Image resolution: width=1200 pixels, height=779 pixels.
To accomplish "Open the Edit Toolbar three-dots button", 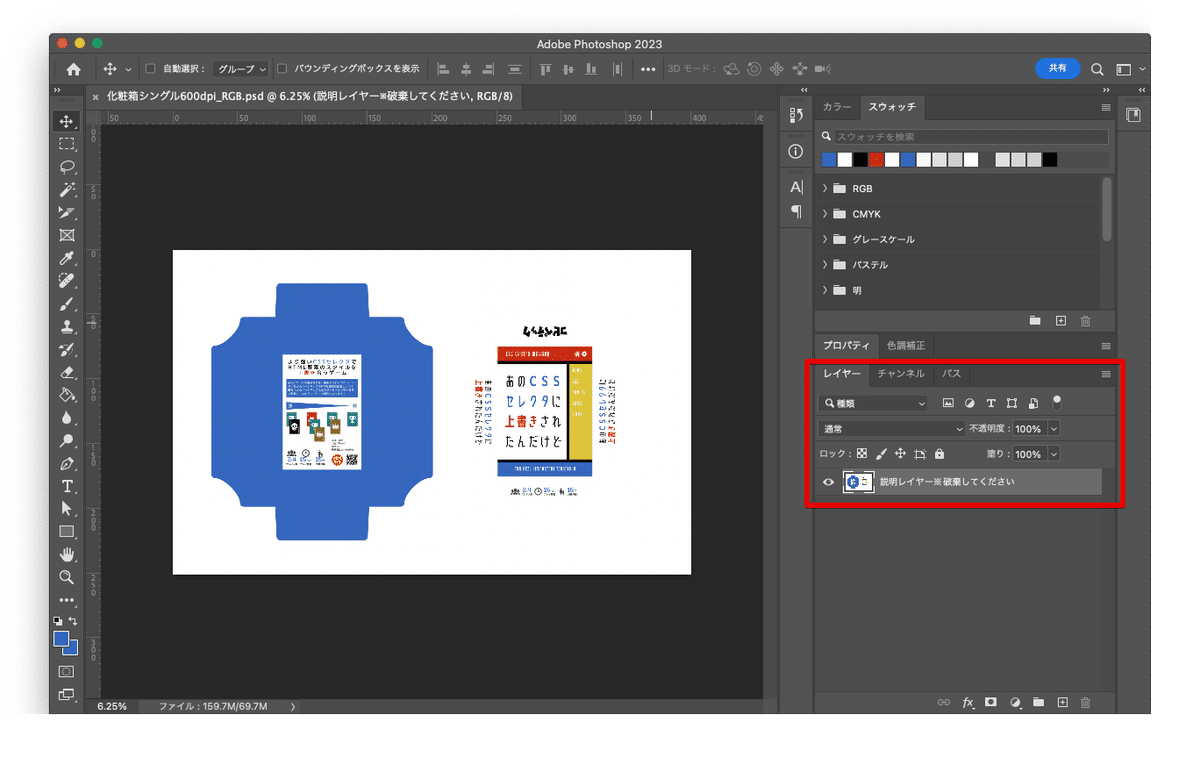I will tap(67, 601).
